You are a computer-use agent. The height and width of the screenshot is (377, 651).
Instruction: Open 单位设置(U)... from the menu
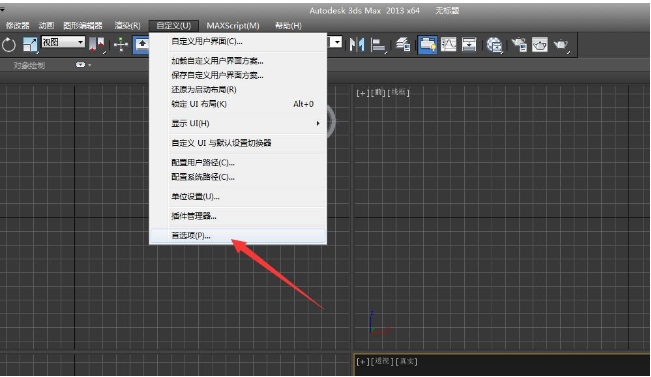(238, 196)
